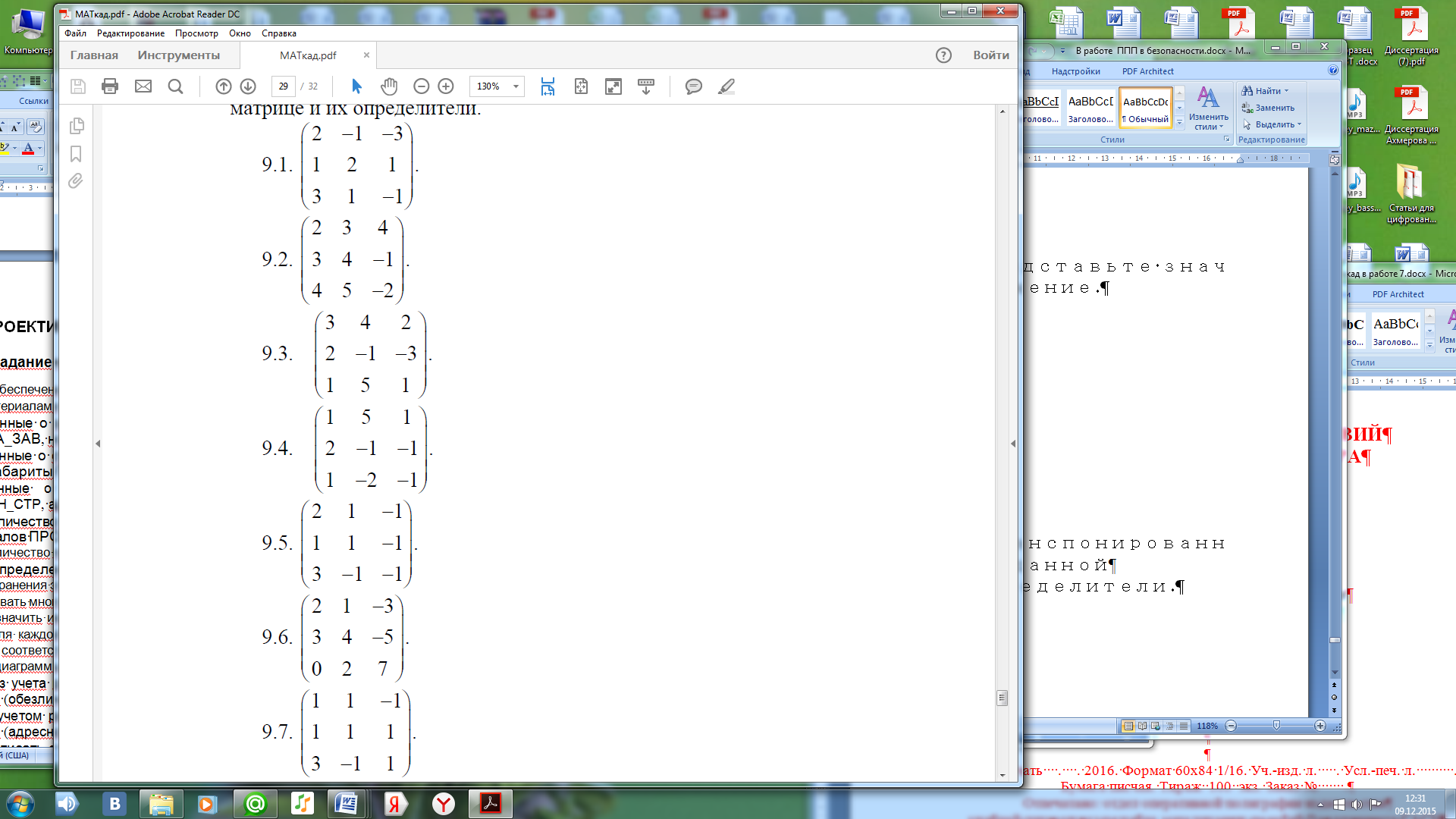Open the Окно menu in Acrobat
Screen dimensions: 1456x819
click(x=240, y=33)
